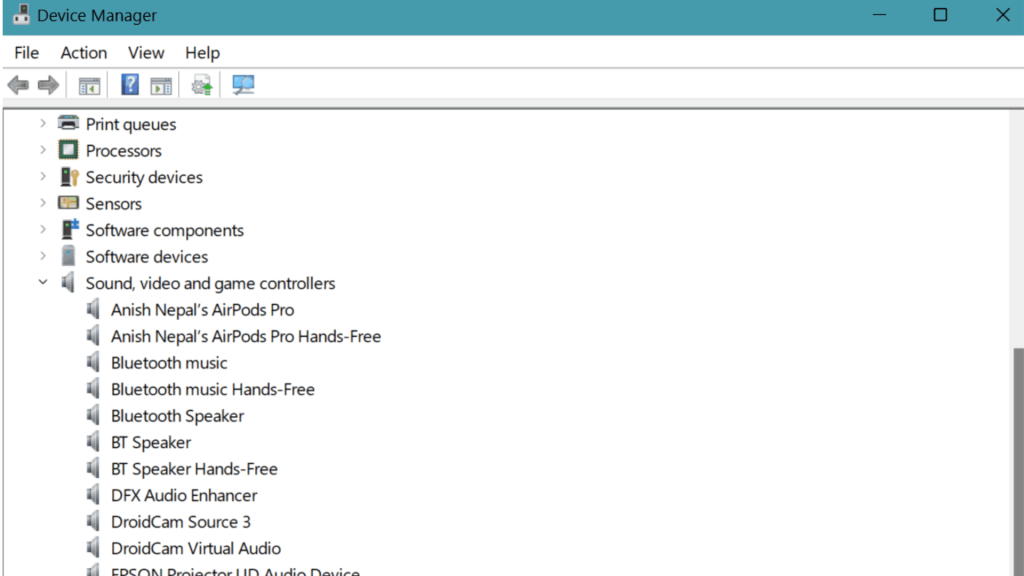Click the Software devices icon
The image size is (1024, 576).
click(68, 256)
